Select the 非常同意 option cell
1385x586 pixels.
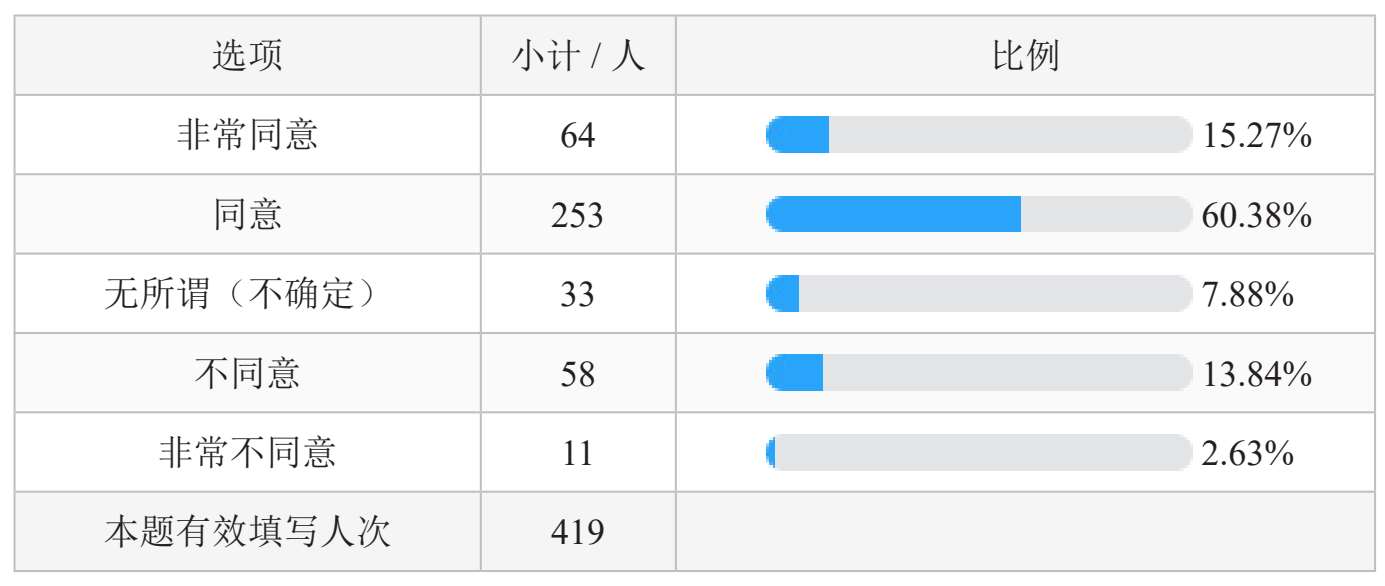point(247,135)
